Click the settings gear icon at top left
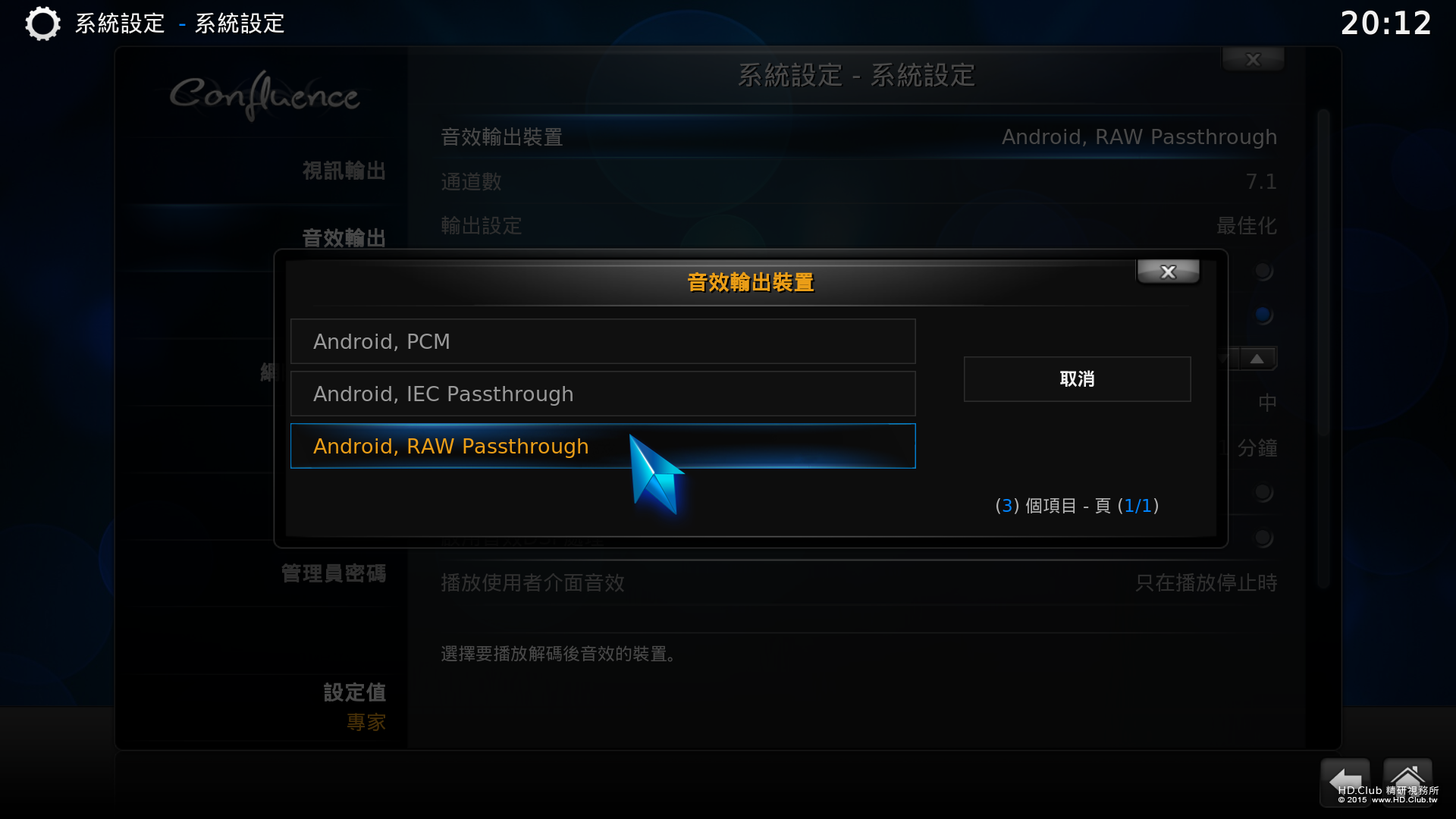Screen dimensions: 1456x819 (x=42, y=24)
